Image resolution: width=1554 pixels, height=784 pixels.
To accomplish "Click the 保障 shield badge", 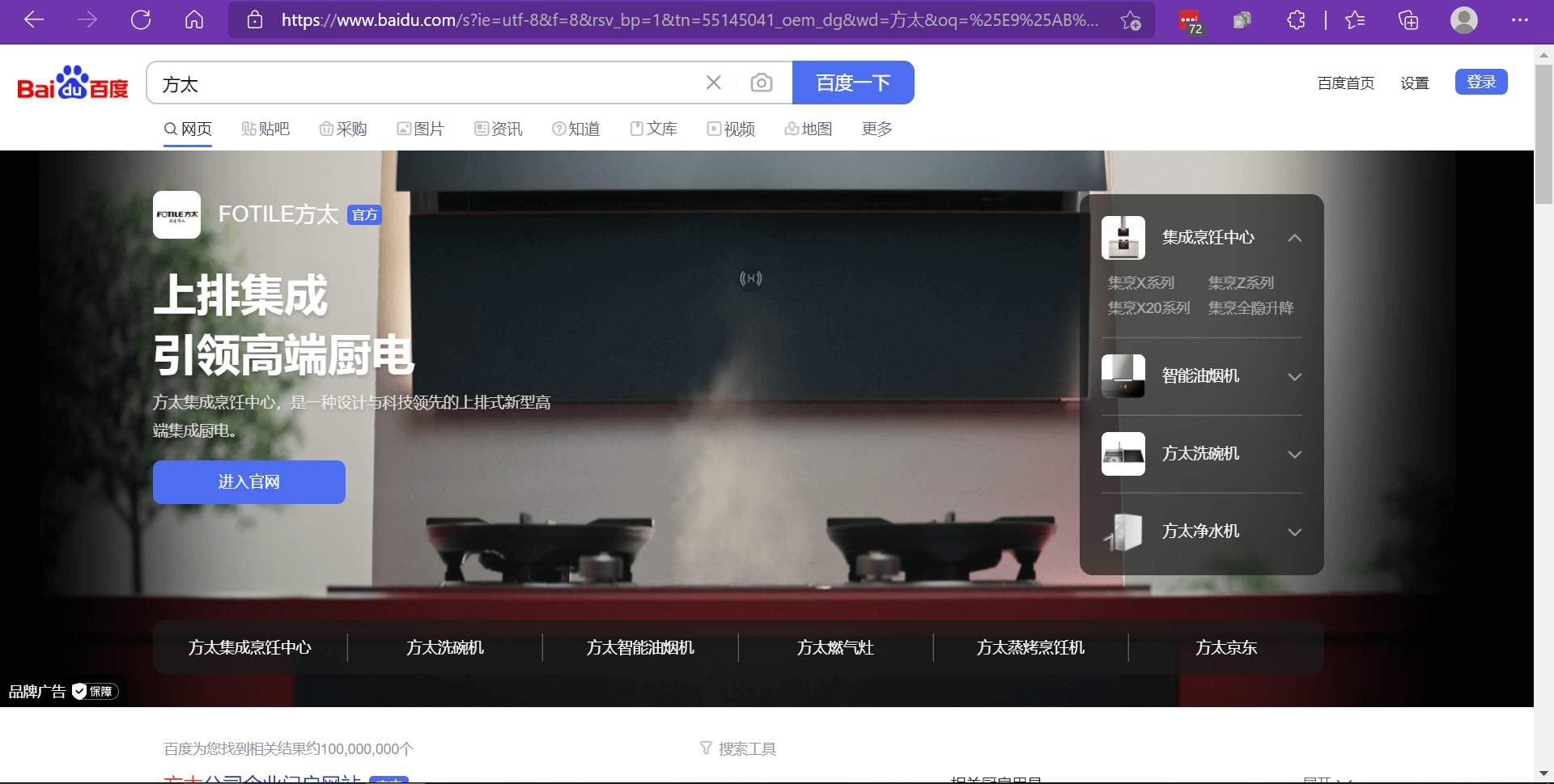I will coord(96,691).
